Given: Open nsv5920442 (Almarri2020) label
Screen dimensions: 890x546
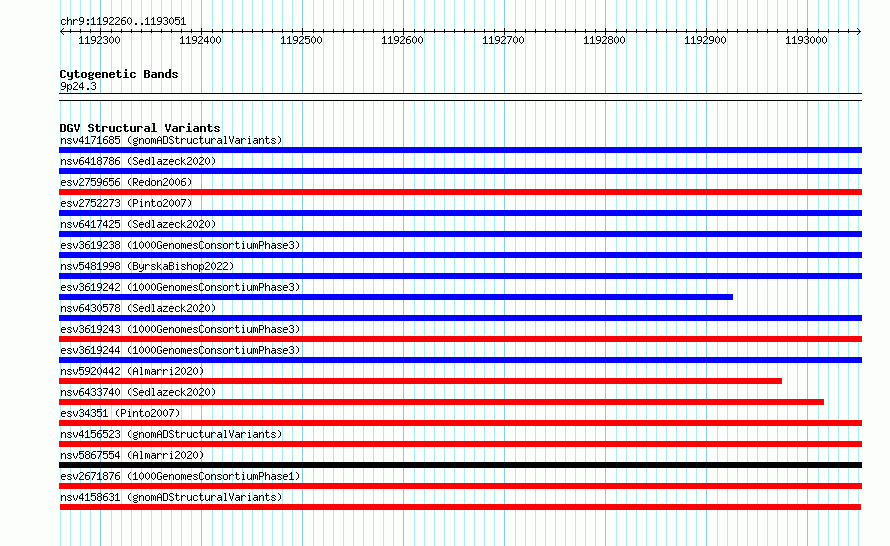Looking at the screenshot, I should point(132,371).
